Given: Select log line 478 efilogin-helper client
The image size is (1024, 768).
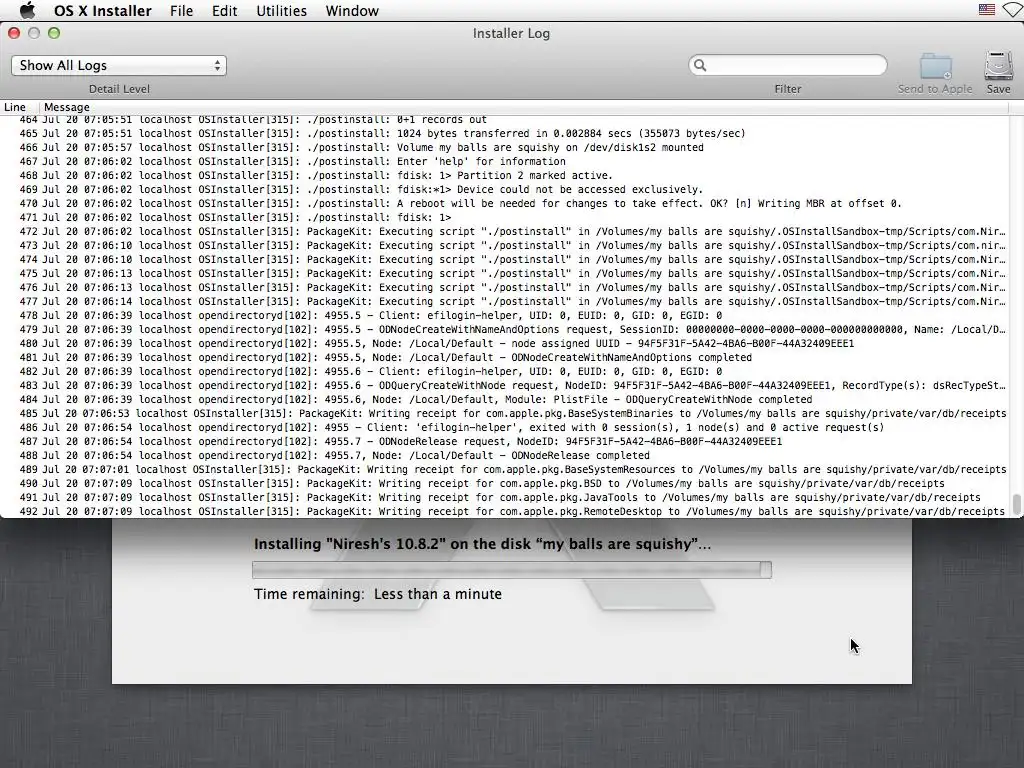Looking at the screenshot, I should [504, 315].
